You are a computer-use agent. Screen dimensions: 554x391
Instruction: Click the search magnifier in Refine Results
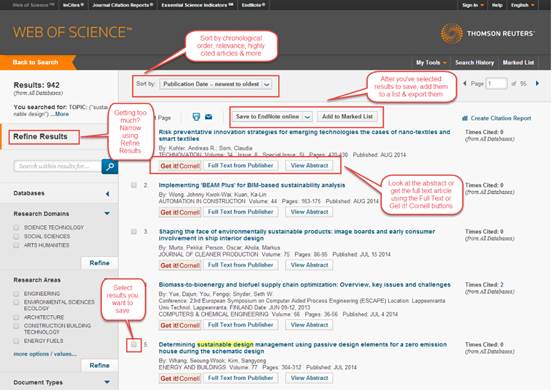(x=110, y=166)
